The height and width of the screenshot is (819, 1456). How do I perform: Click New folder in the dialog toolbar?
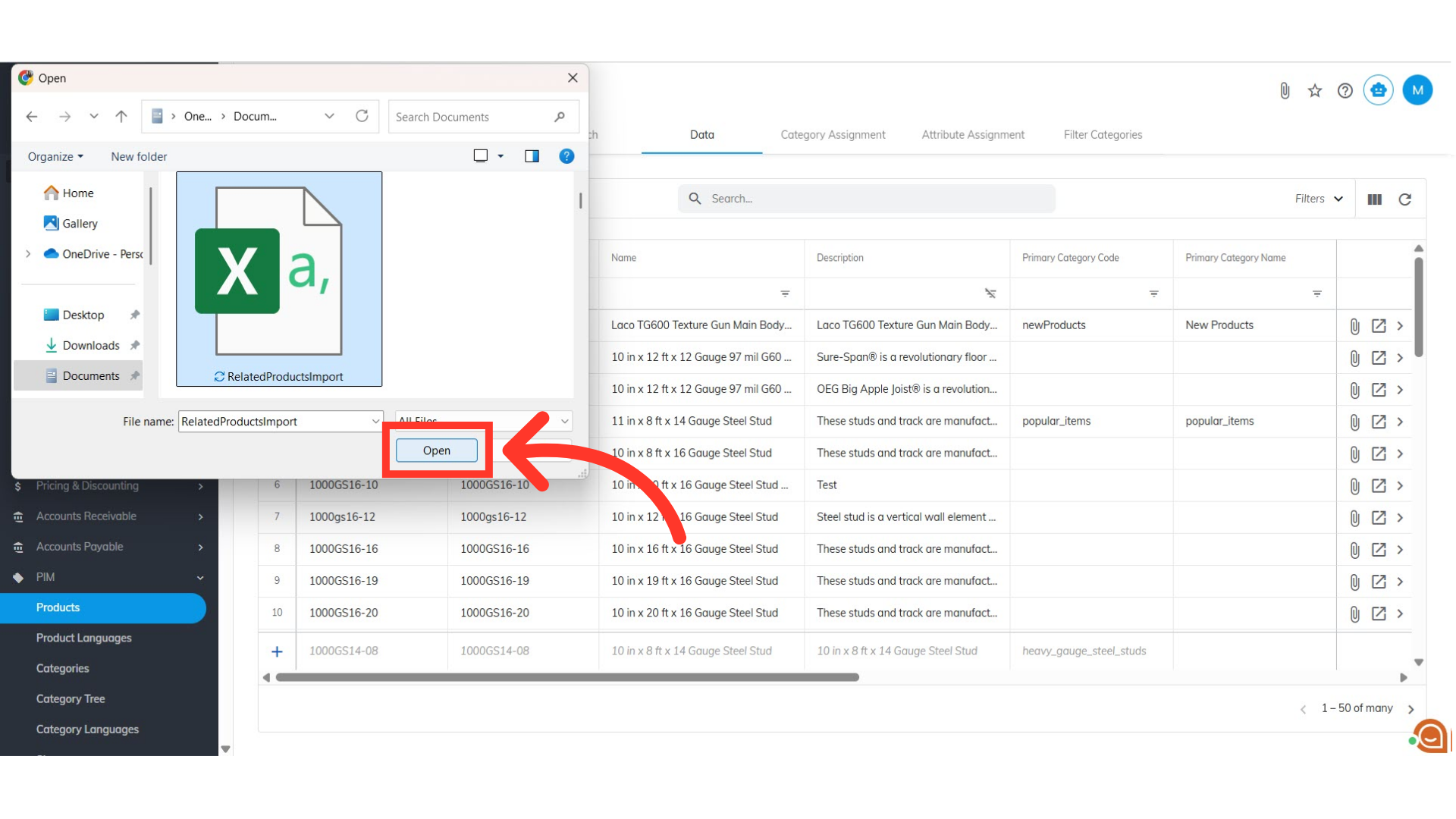point(139,157)
